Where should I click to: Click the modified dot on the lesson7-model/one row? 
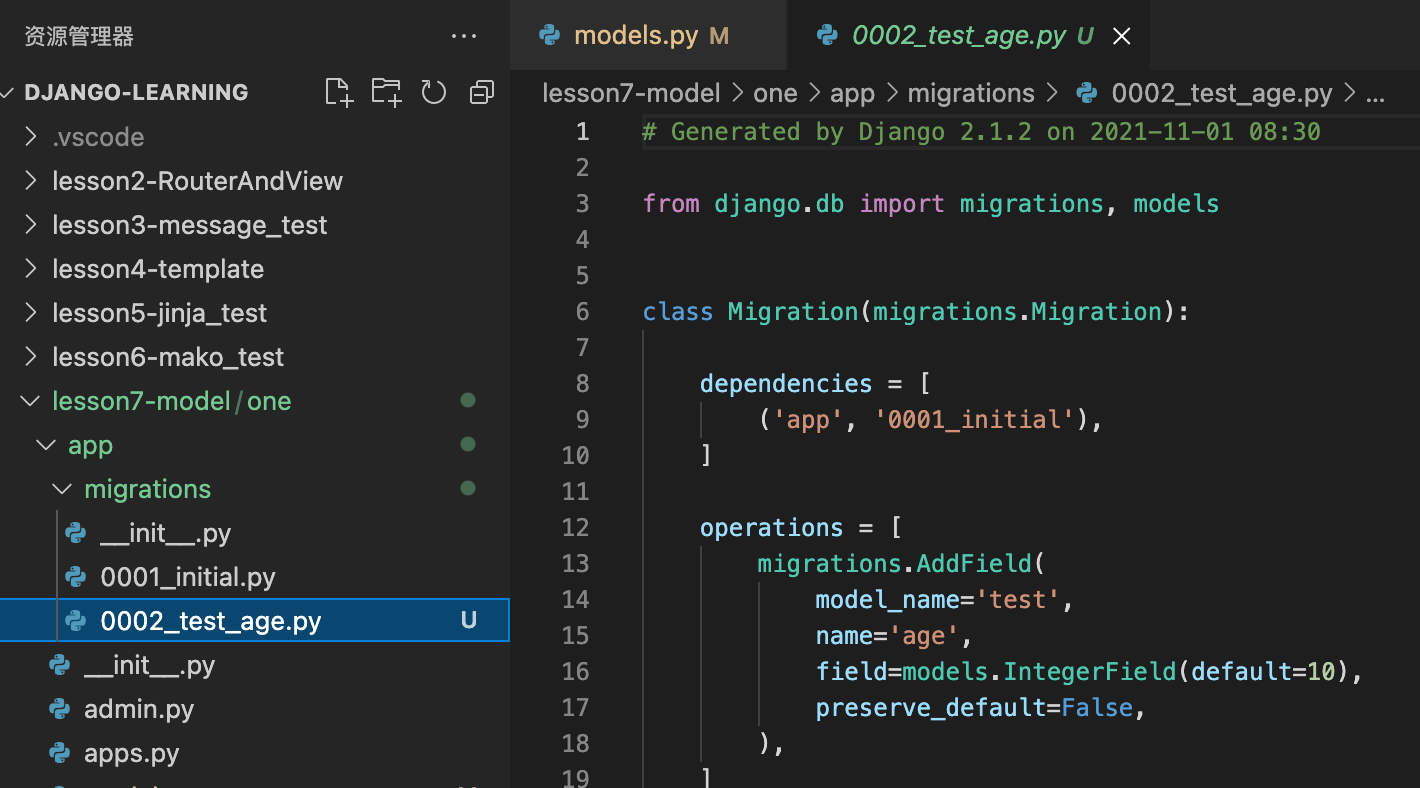[467, 401]
